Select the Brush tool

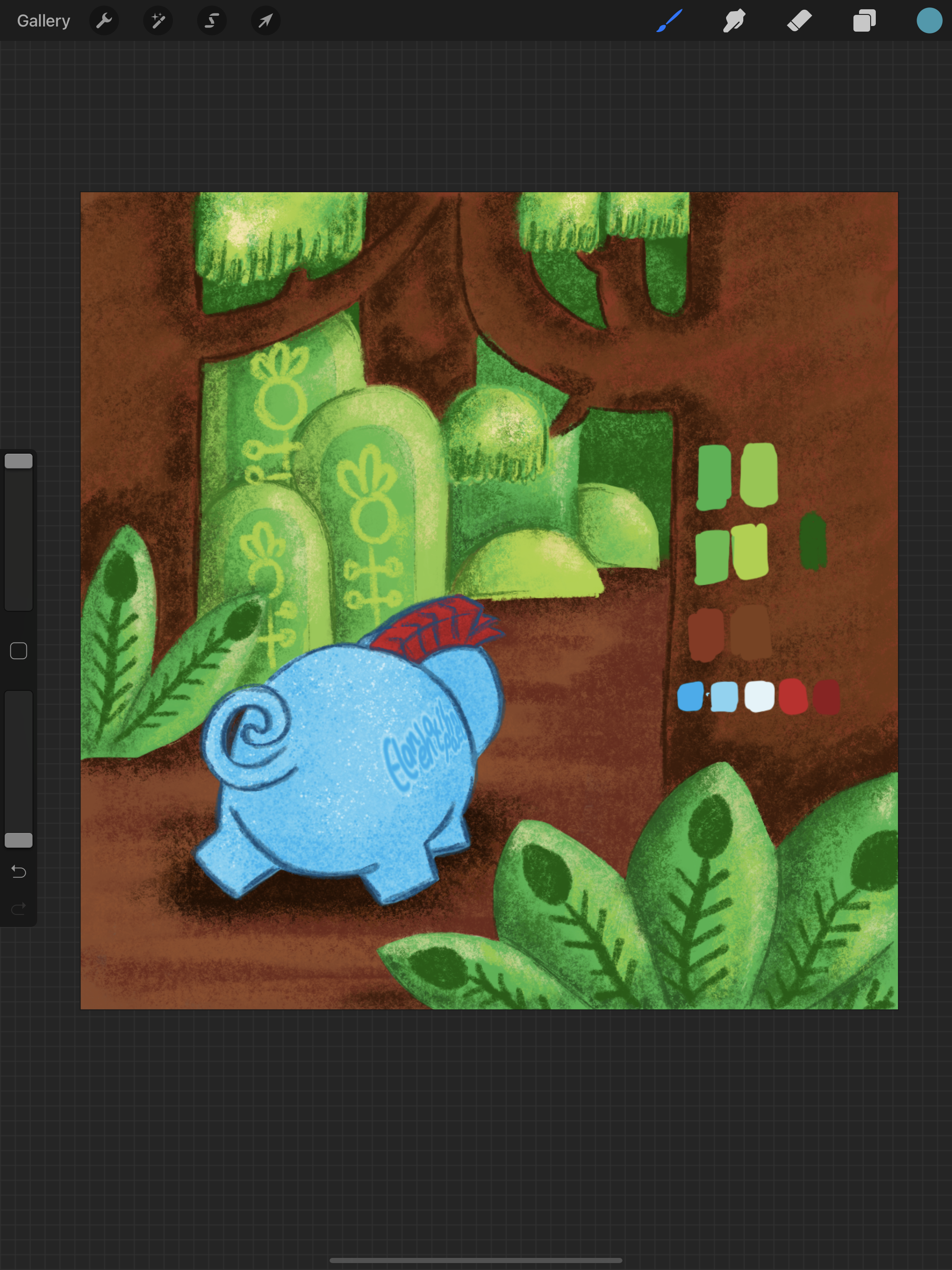click(669, 20)
